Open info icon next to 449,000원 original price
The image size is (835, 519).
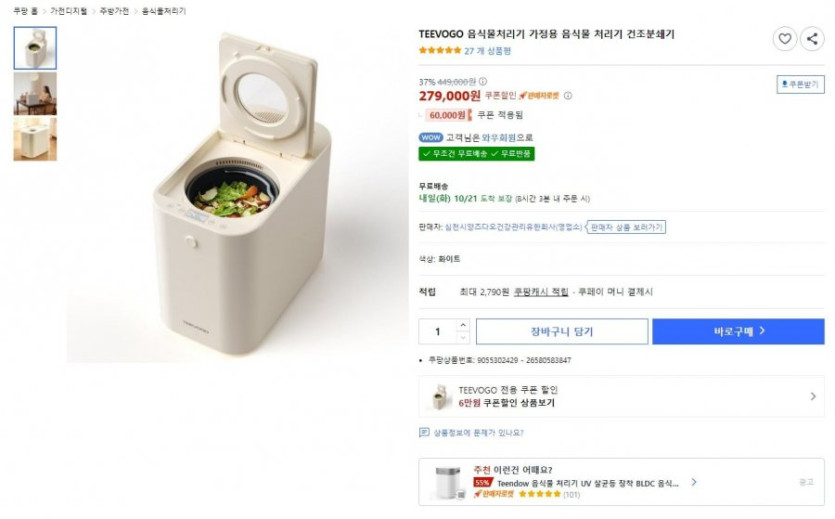pyautogui.click(x=481, y=82)
